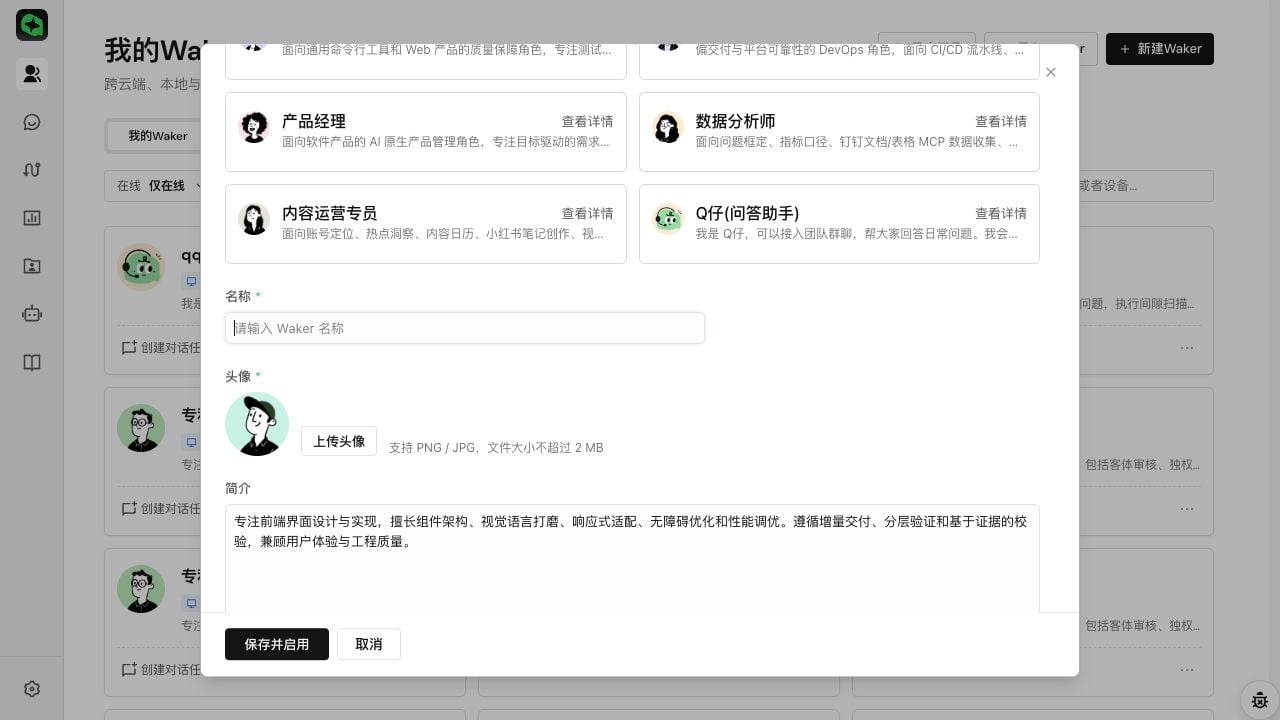Click 创建对话任务 under the green robot card
Image resolution: width=1280 pixels, height=720 pixels.
161,348
